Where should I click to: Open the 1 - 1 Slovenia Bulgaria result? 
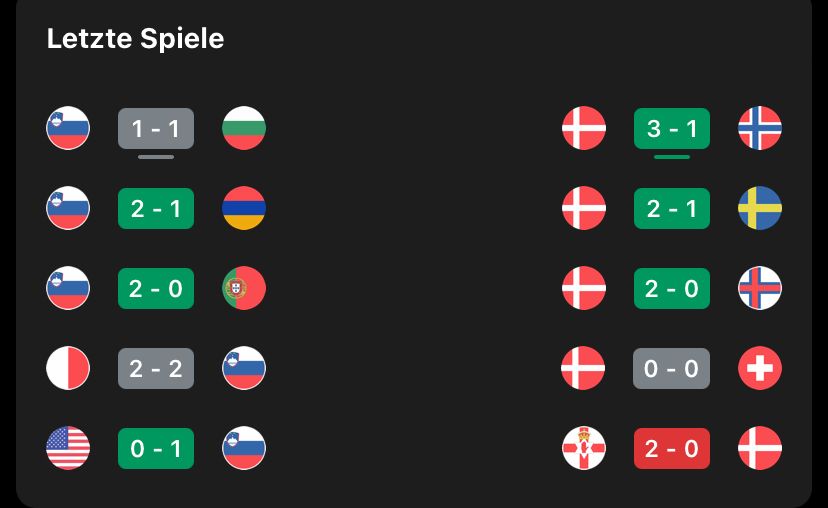pyautogui.click(x=156, y=128)
